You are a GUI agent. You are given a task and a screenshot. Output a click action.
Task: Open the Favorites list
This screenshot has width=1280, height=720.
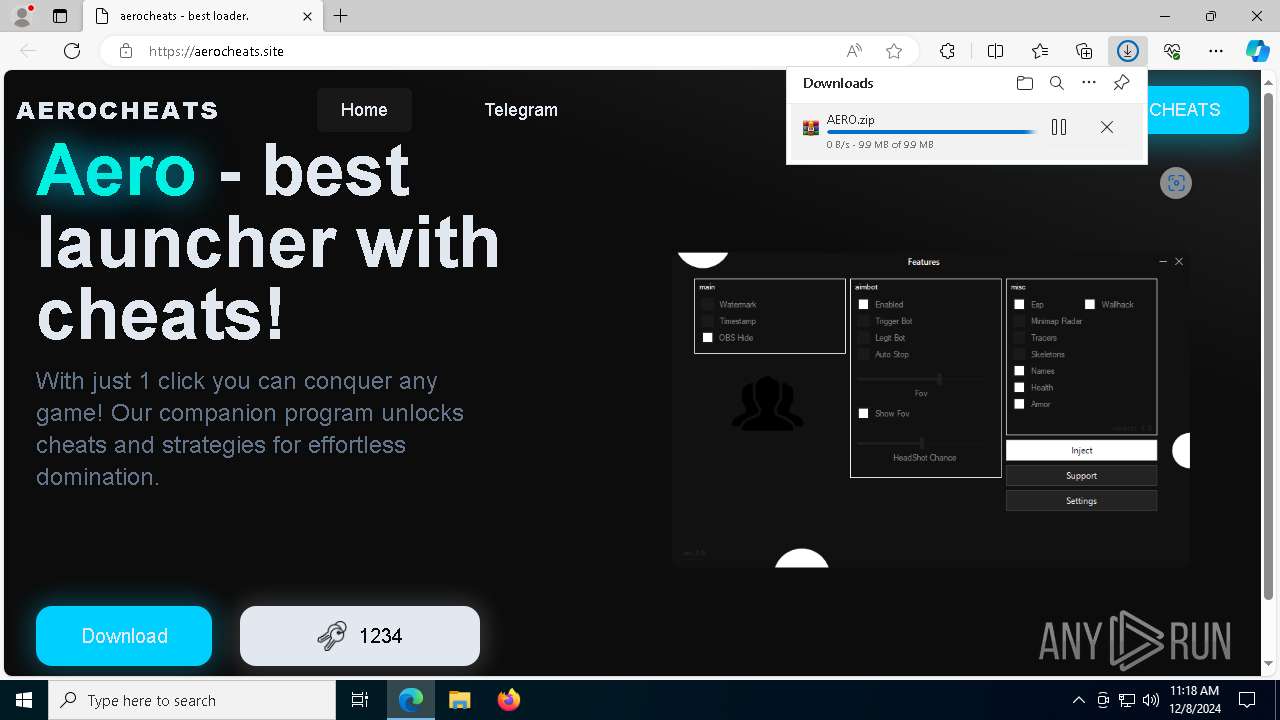pyautogui.click(x=1040, y=51)
